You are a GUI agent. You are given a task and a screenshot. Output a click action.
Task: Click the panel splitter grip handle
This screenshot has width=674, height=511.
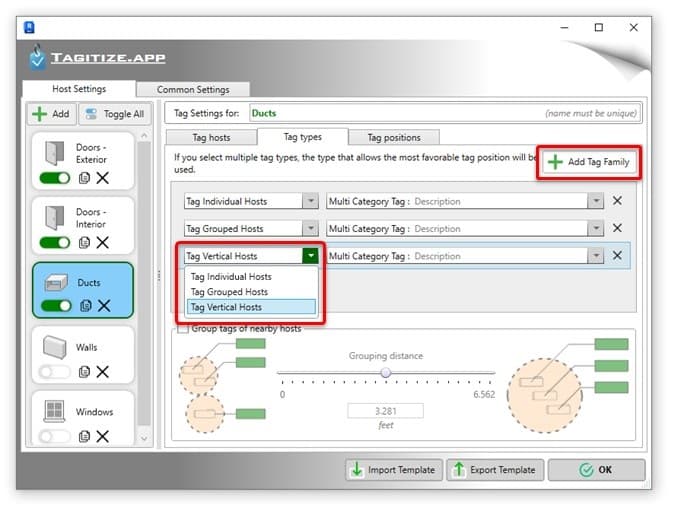coord(159,275)
